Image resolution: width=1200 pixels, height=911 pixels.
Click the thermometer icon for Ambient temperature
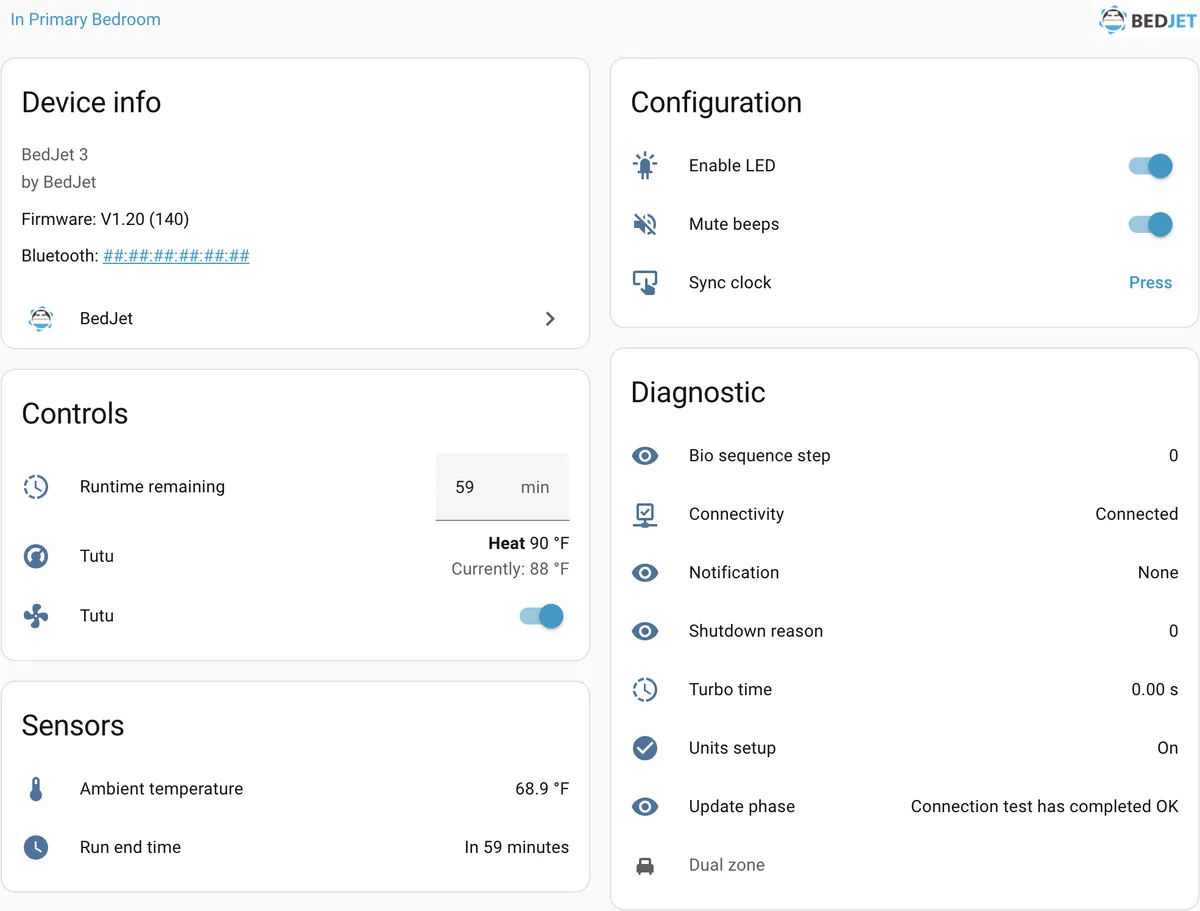click(36, 789)
